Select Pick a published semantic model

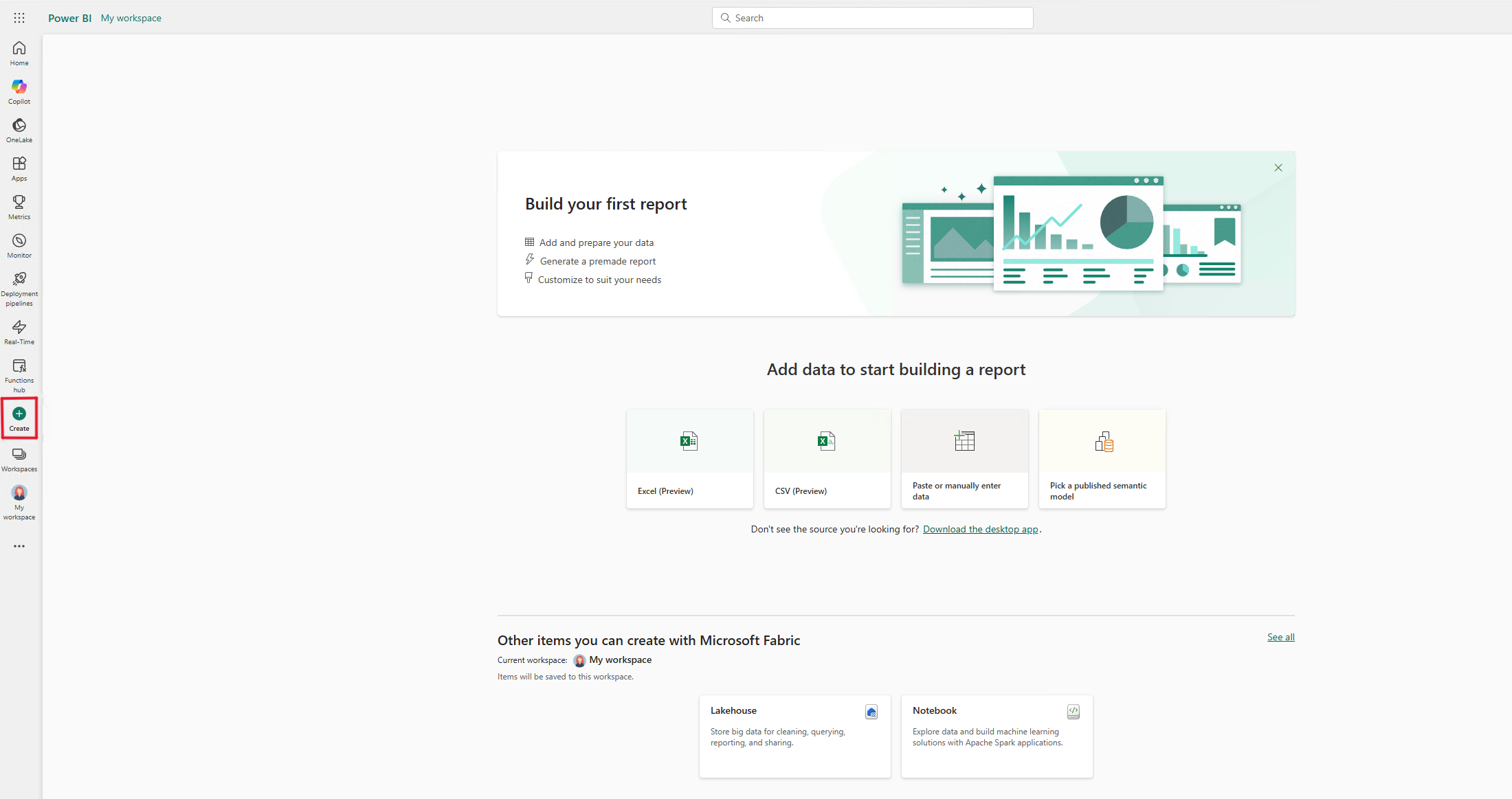1102,459
